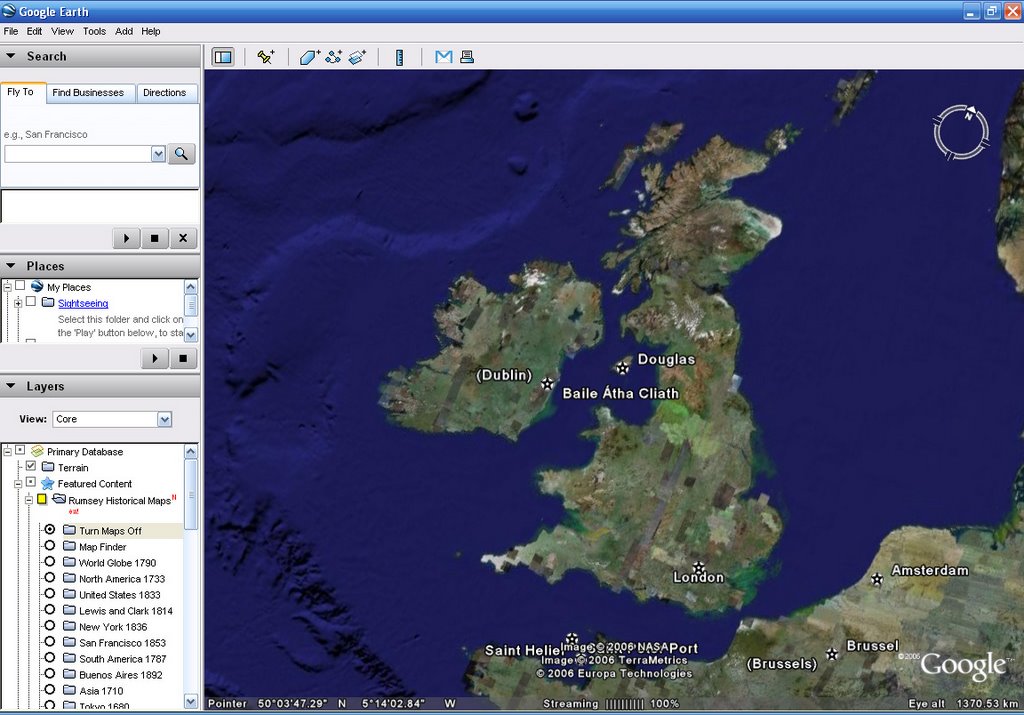
Task: Toggle the Featured Content checkbox
Action: pos(31,483)
